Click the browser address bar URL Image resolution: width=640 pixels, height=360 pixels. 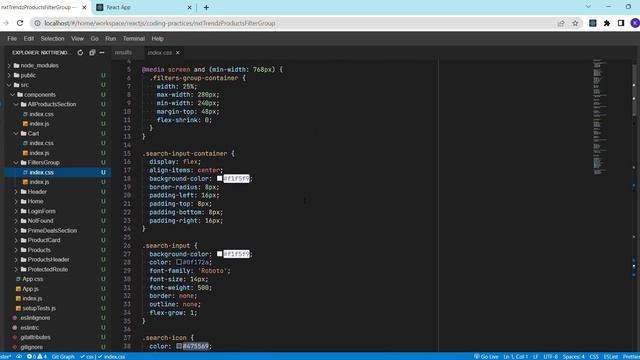tap(160, 23)
